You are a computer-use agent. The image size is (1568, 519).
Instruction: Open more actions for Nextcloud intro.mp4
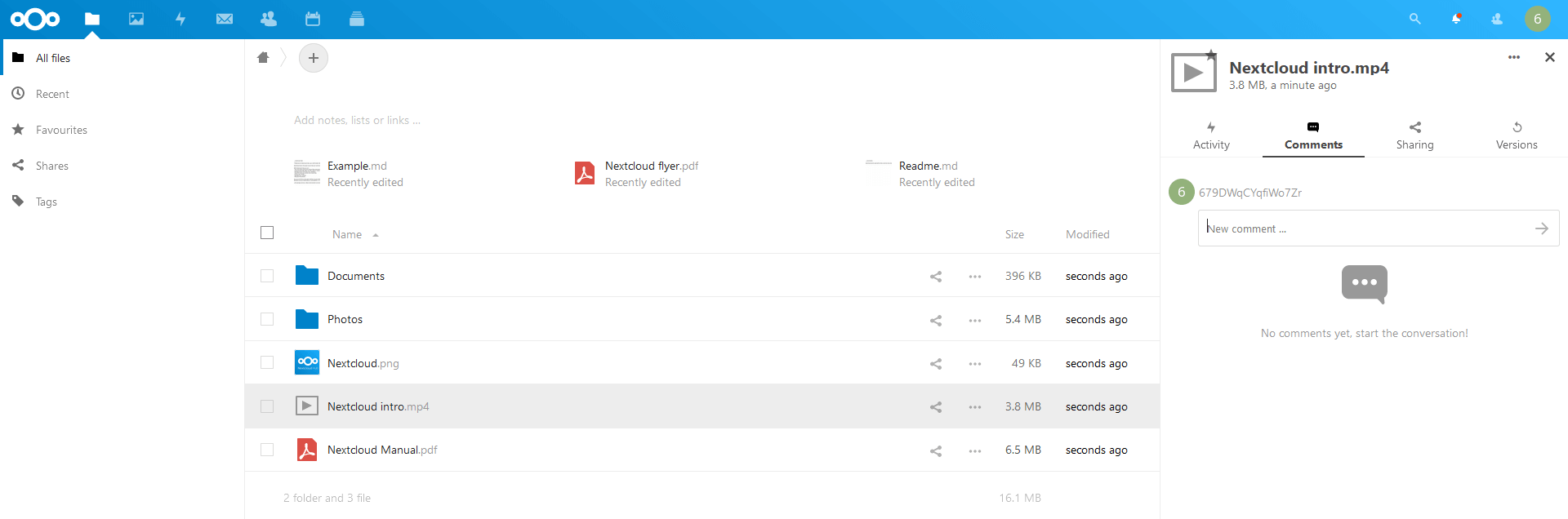coord(975,407)
